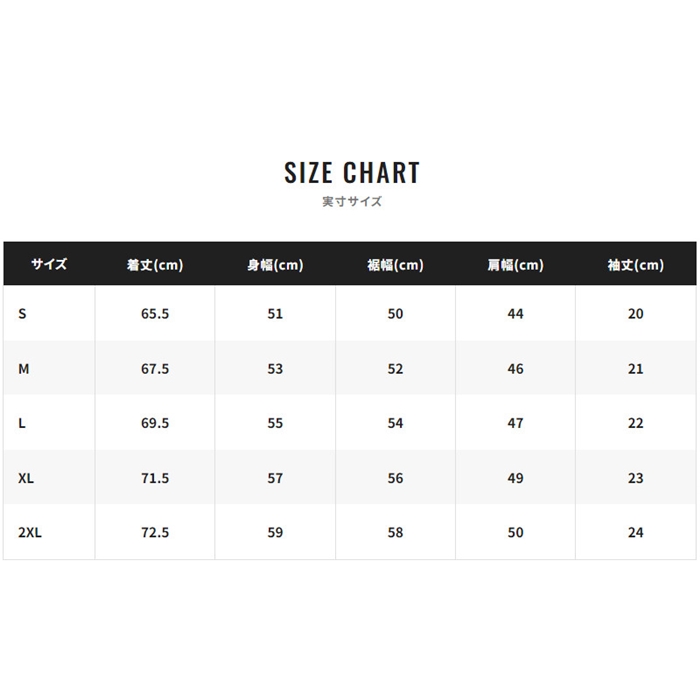Click the 24 sleeve length cell
Screen dimensions: 700x700
tap(635, 533)
